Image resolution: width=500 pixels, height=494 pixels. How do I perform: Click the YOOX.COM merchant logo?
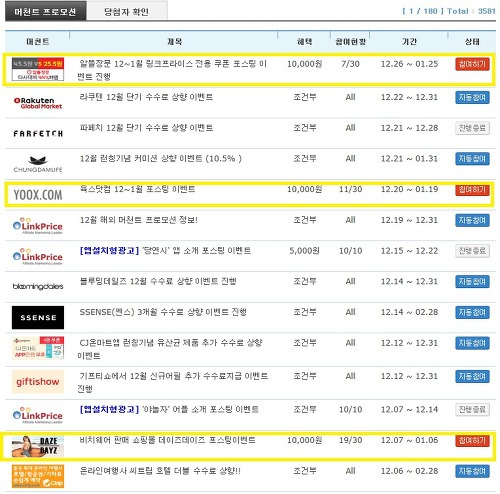coord(38,195)
